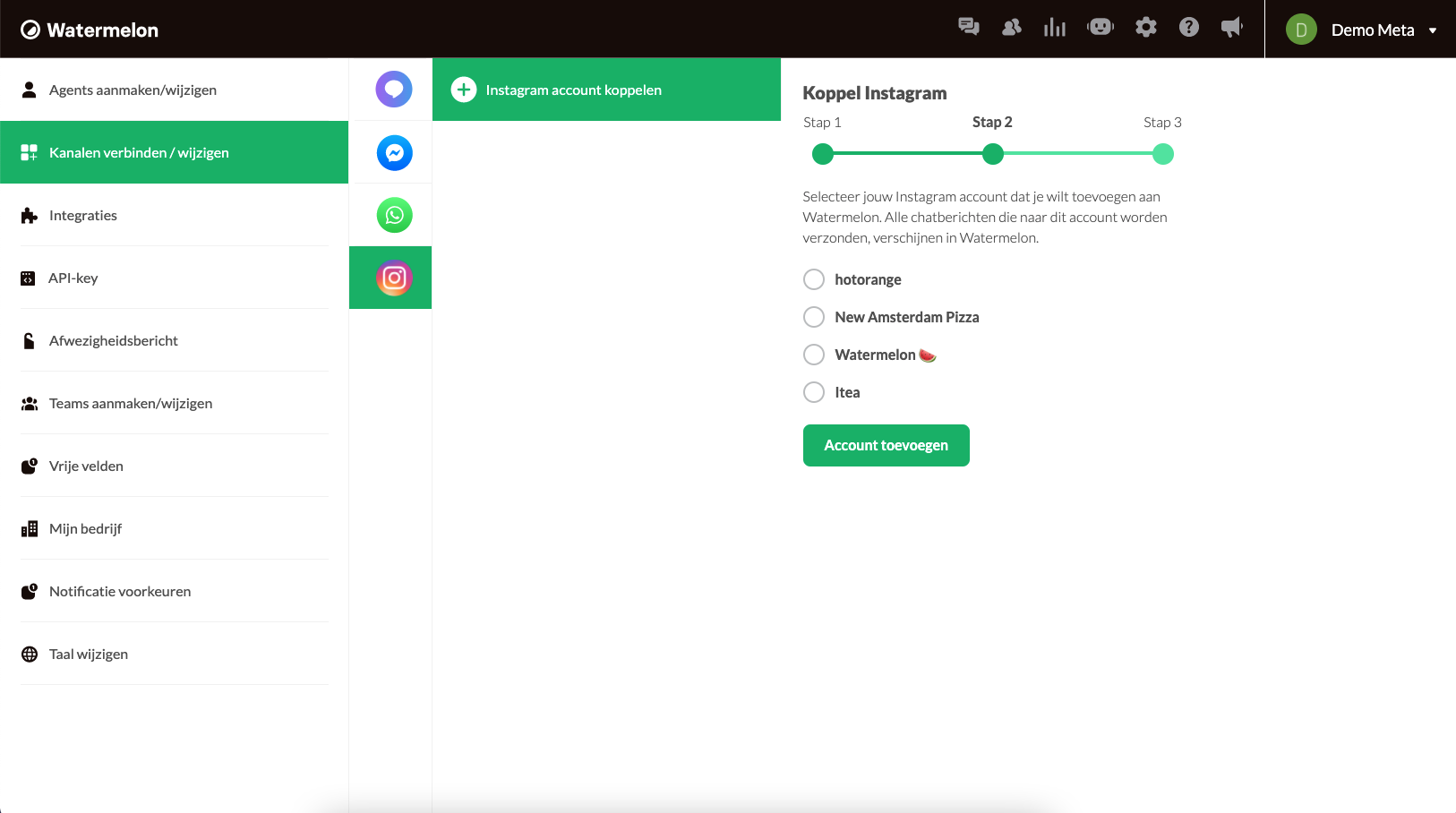1456x813 pixels.
Task: Open Vrije velden menu item
Action: coord(174,466)
